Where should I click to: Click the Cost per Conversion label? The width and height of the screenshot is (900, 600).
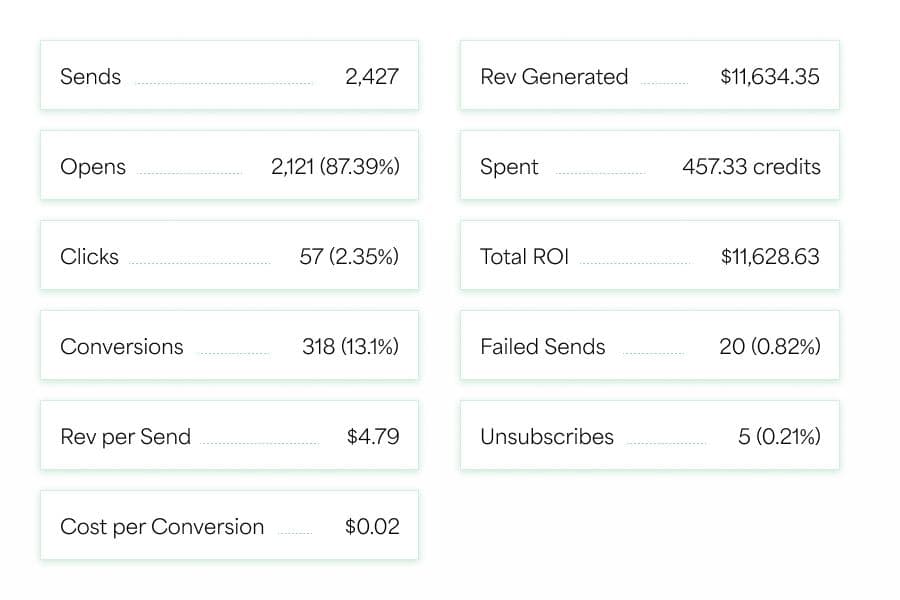[x=162, y=527]
